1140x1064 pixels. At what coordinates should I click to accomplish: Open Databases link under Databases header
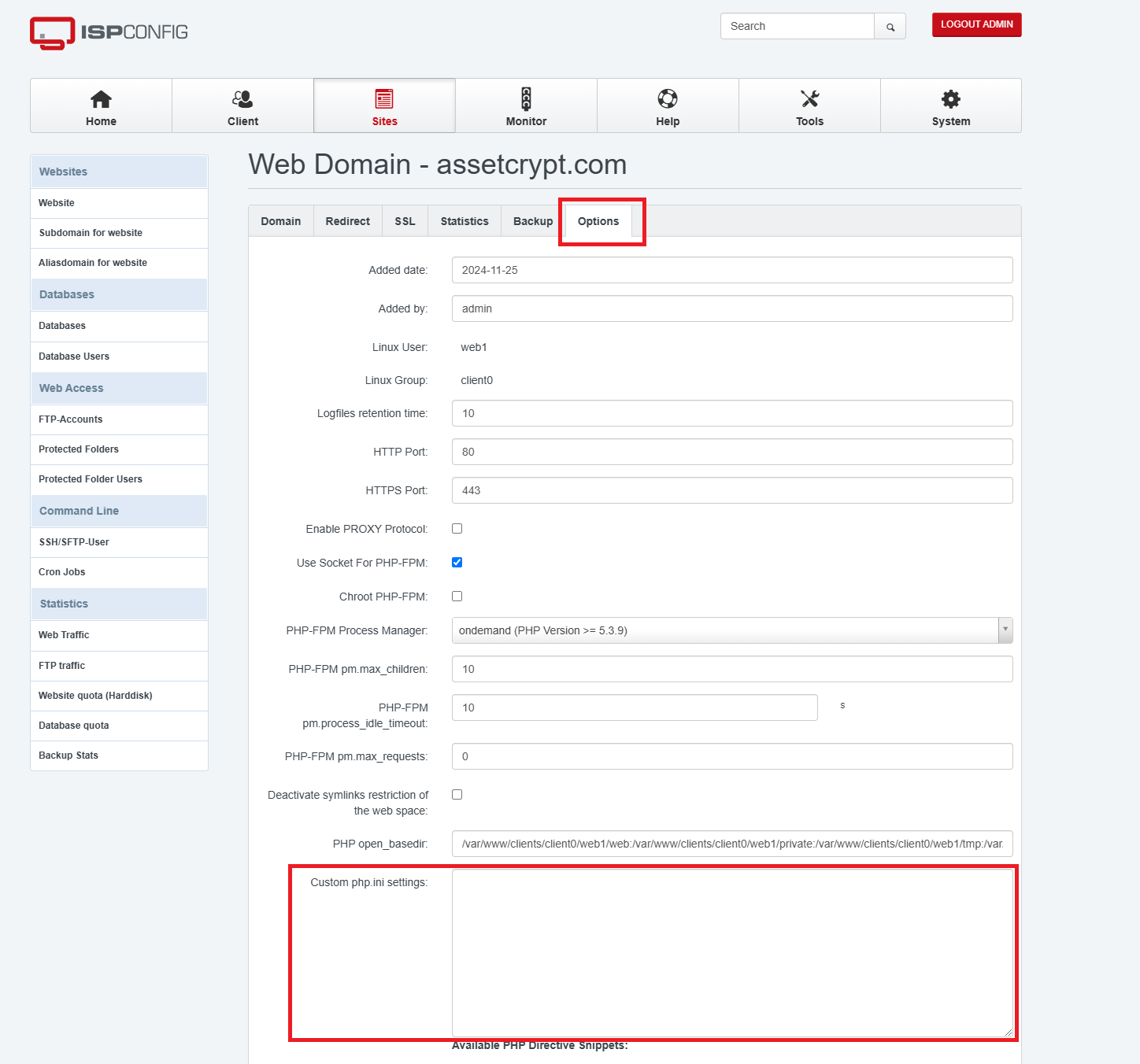click(x=119, y=326)
